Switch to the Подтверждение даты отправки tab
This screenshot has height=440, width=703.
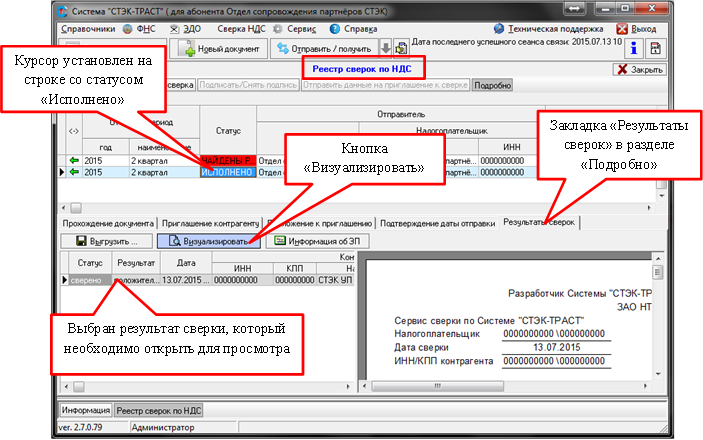(438, 223)
